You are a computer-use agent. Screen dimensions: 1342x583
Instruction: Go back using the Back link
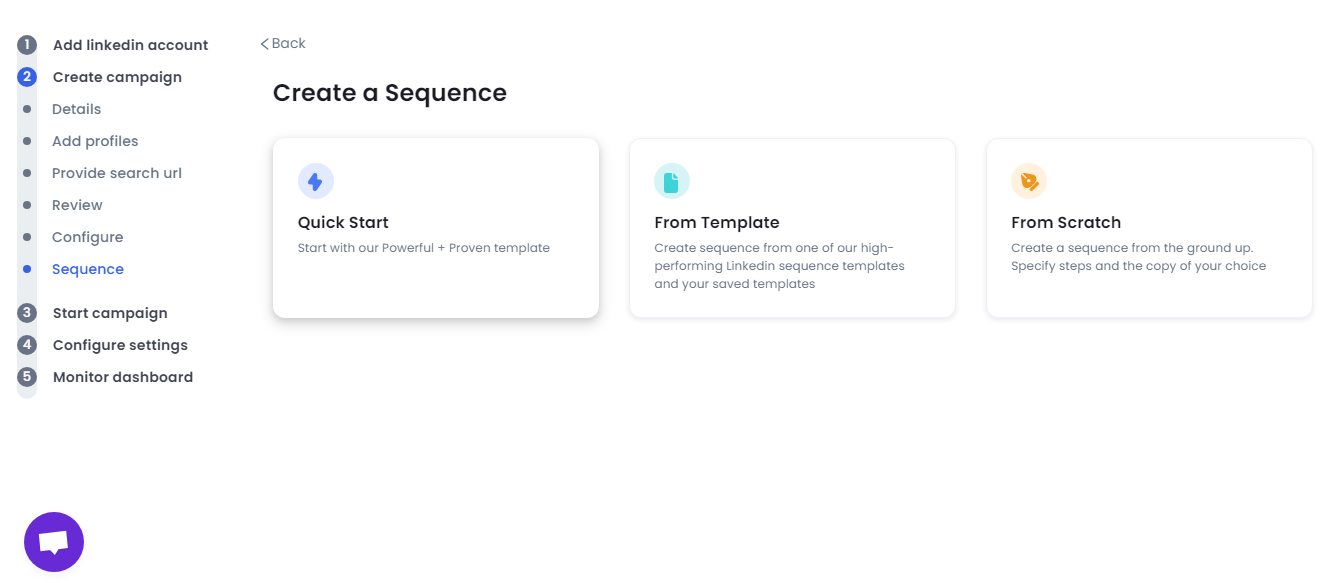pos(283,43)
